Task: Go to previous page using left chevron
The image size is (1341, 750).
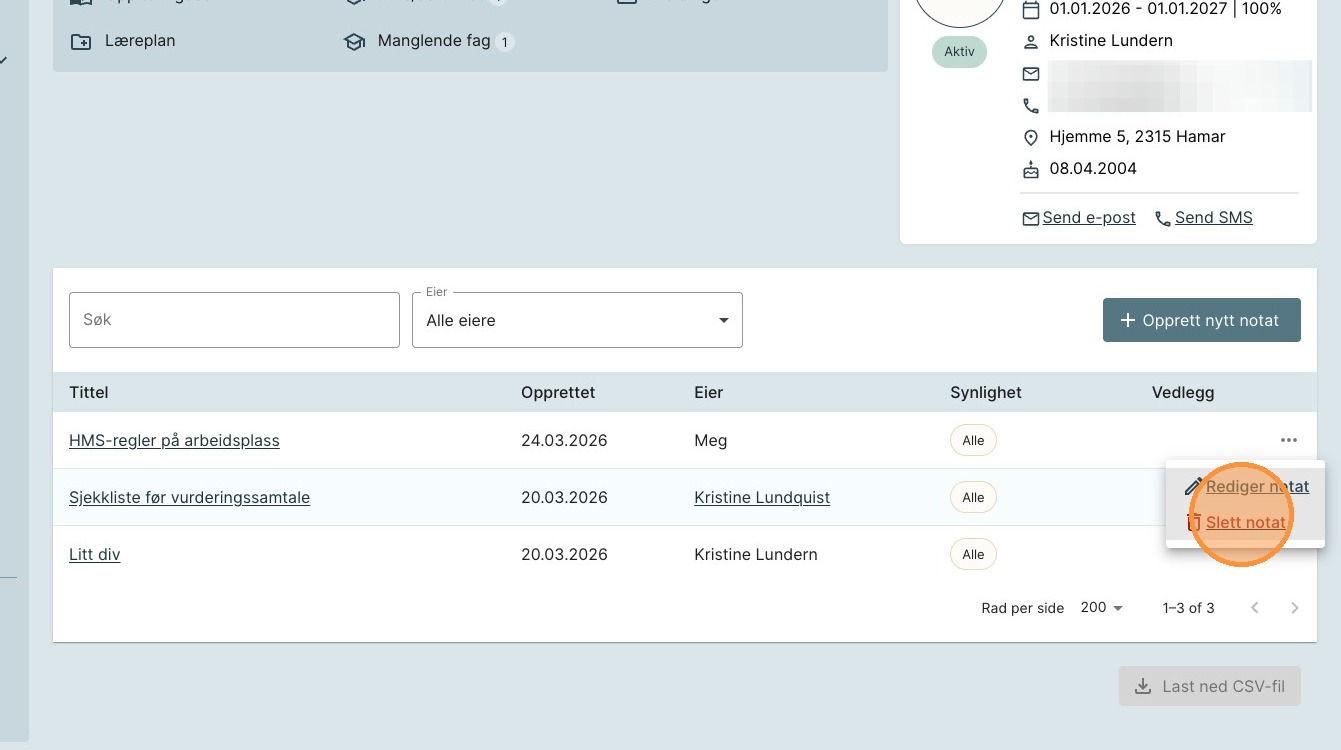Action: (x=1255, y=608)
